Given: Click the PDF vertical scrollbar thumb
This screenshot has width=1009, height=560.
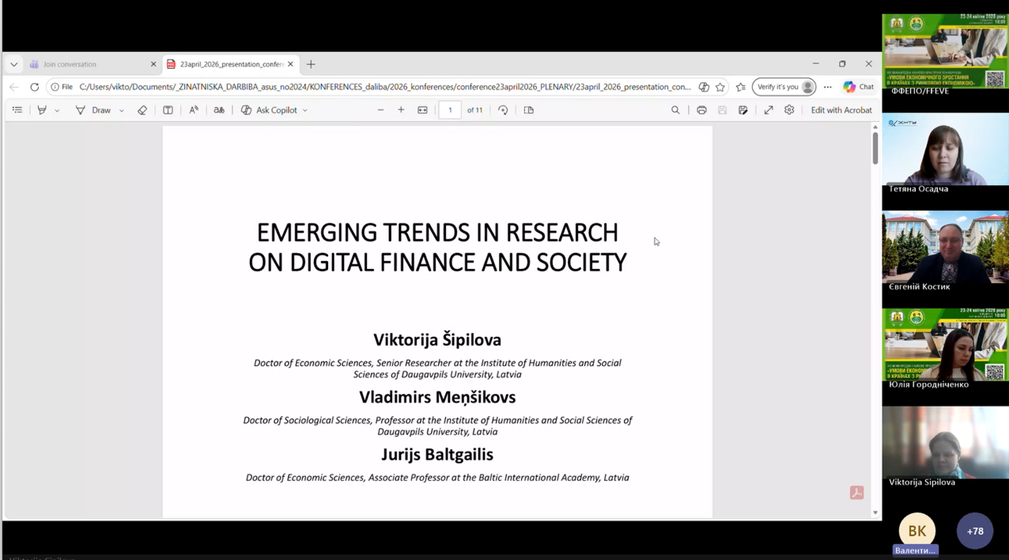Looking at the screenshot, I should [x=875, y=147].
